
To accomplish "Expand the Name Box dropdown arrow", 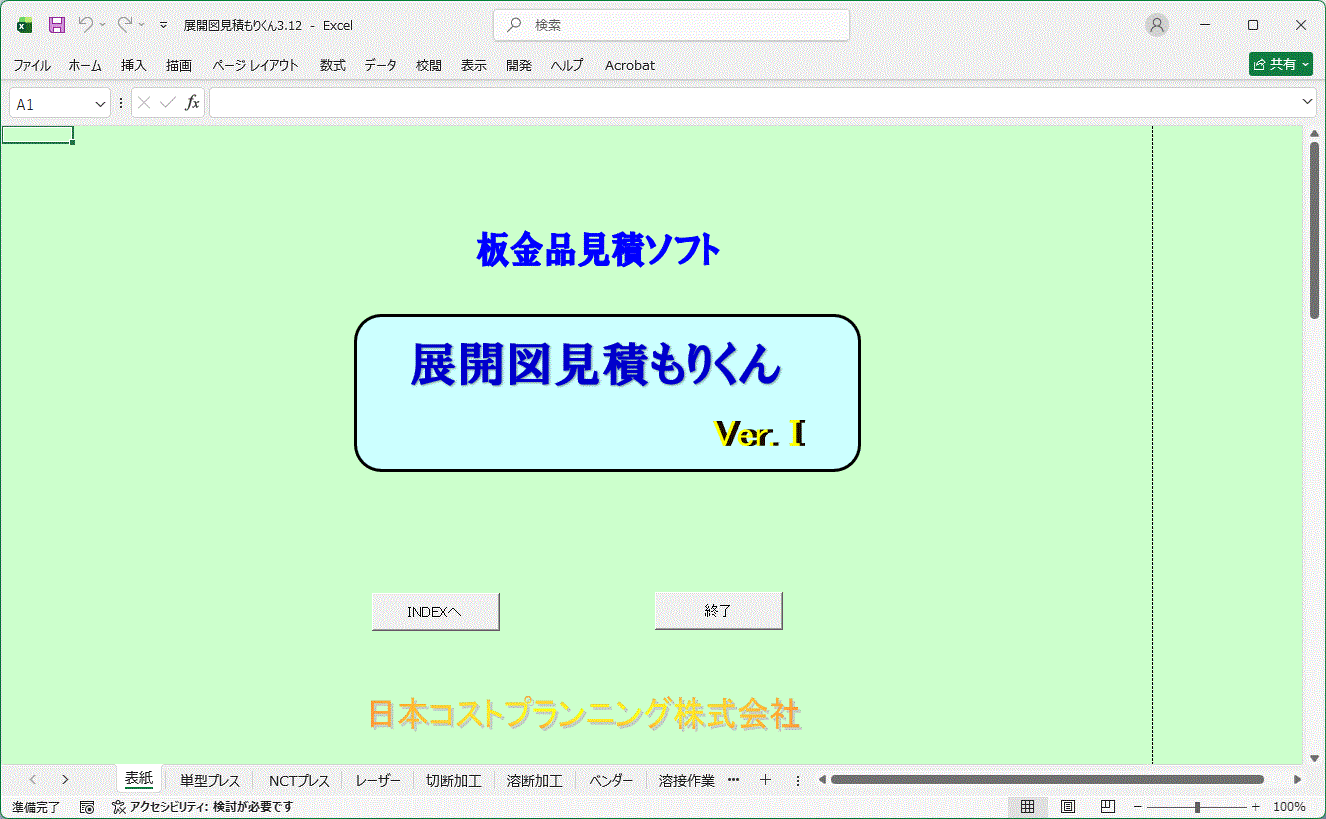I will (x=100, y=103).
